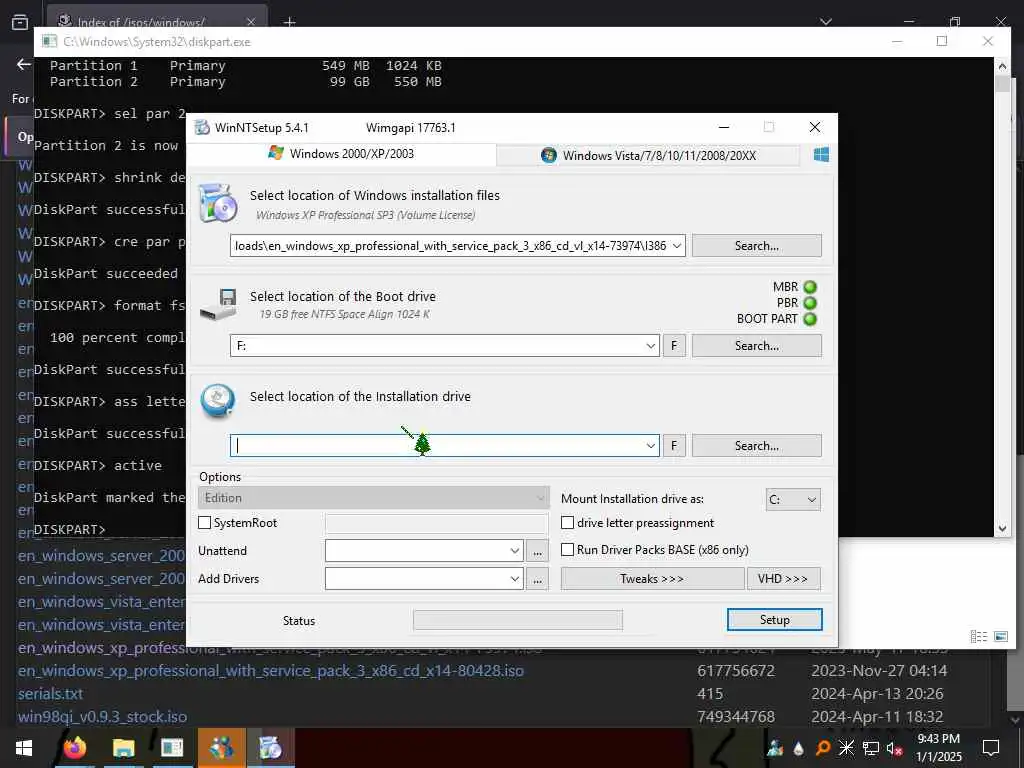Image resolution: width=1024 pixels, height=768 pixels.
Task: Click Search for the Installation drive
Action: point(757,445)
